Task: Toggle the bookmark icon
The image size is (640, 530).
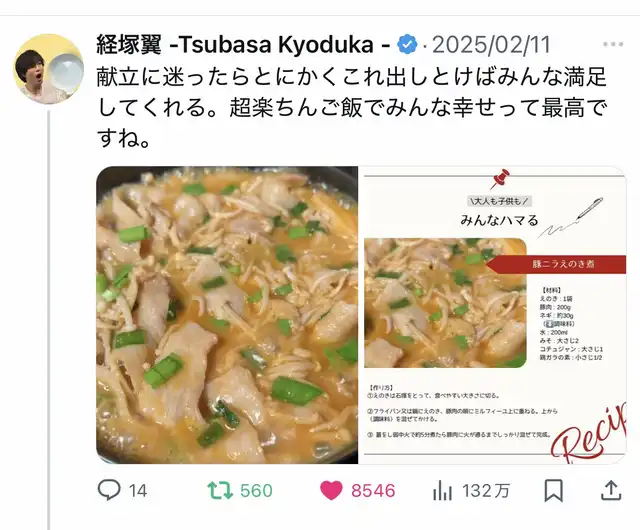Action: click(553, 490)
